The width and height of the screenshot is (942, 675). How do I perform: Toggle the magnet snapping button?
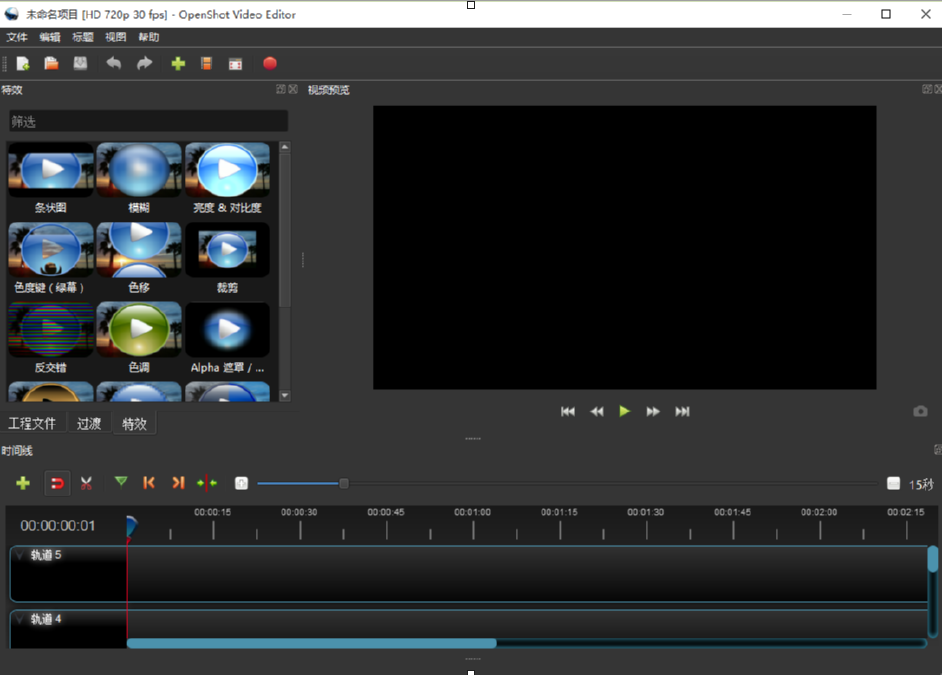click(57, 483)
